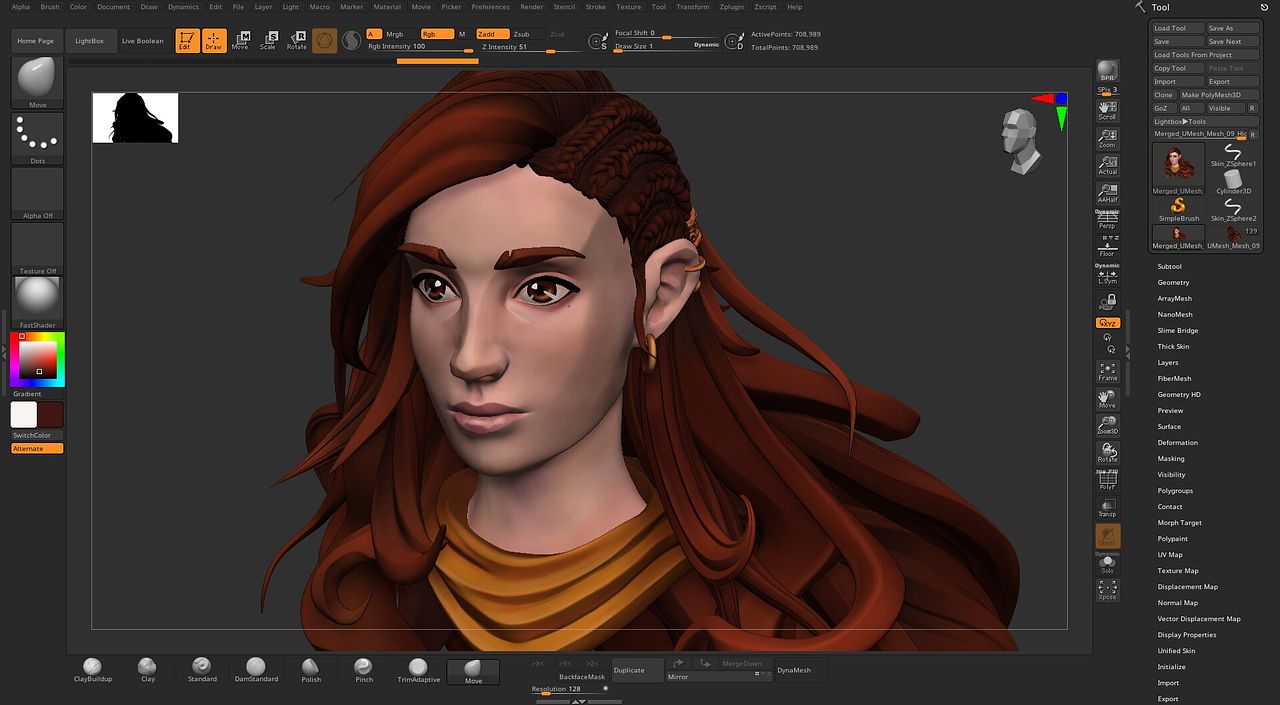
Task: Open the Render menu
Action: pos(532,7)
